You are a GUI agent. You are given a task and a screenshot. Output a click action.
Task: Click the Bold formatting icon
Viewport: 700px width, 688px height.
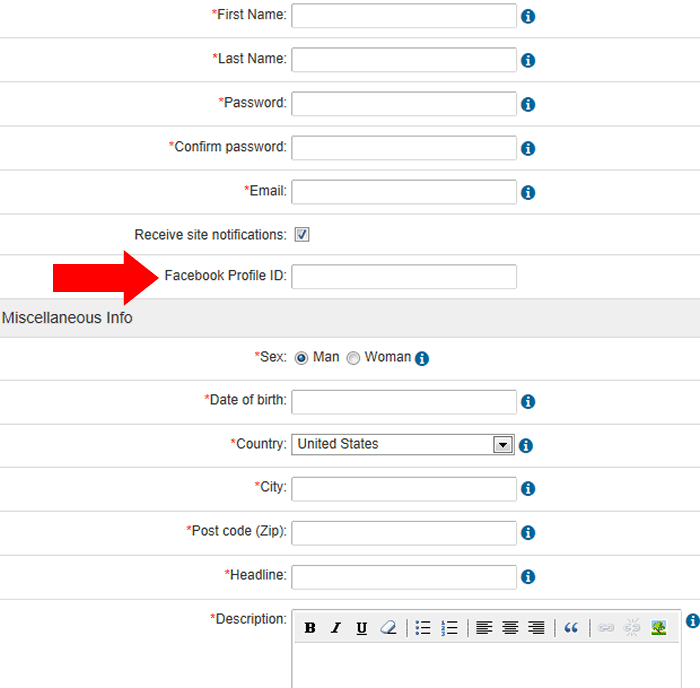[x=310, y=628]
